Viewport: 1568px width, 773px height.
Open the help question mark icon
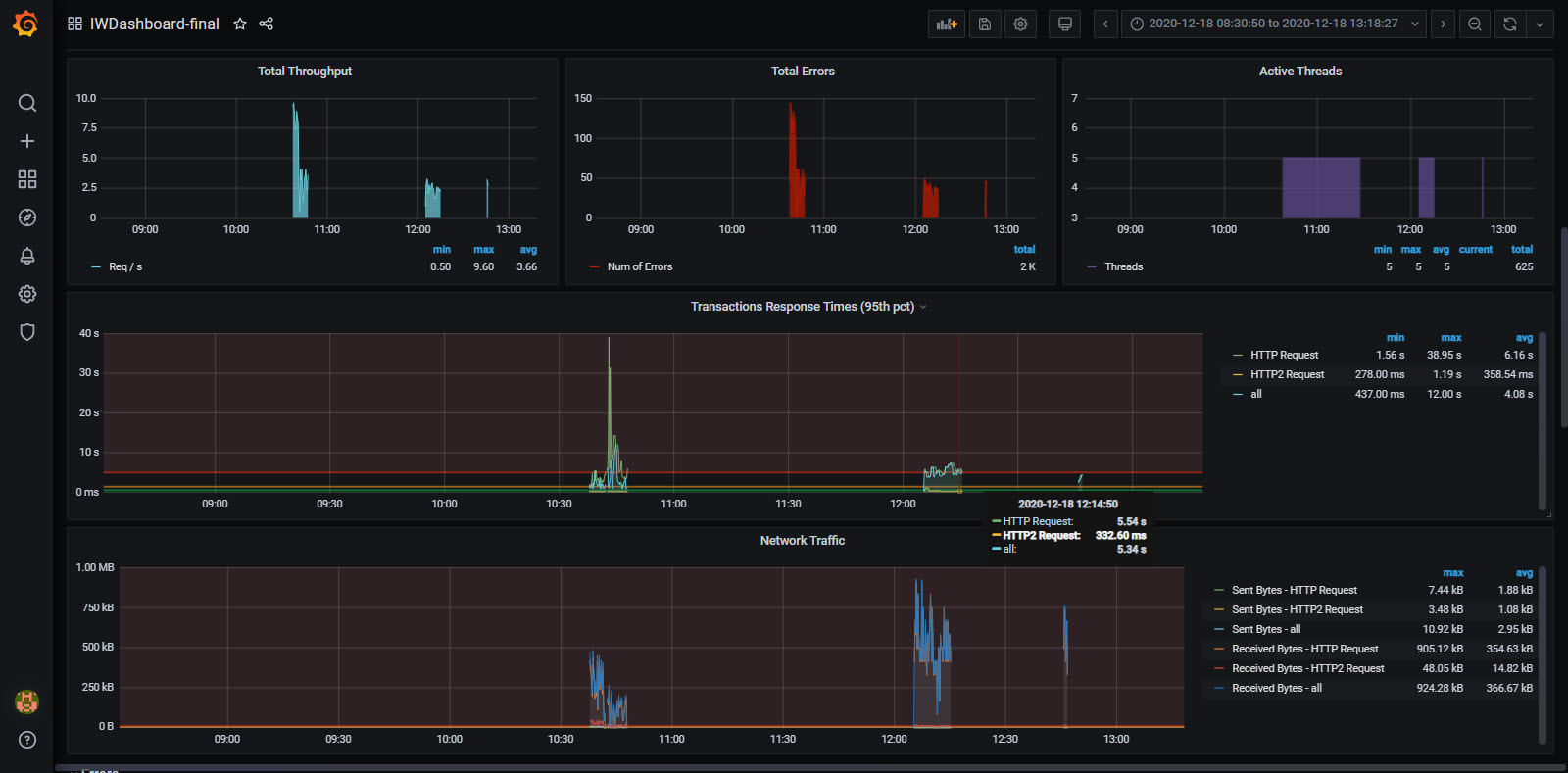27,740
